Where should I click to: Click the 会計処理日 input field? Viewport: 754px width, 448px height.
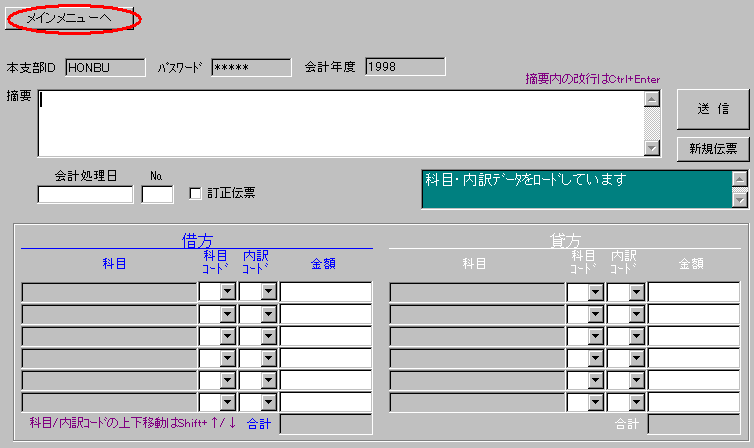pos(85,194)
